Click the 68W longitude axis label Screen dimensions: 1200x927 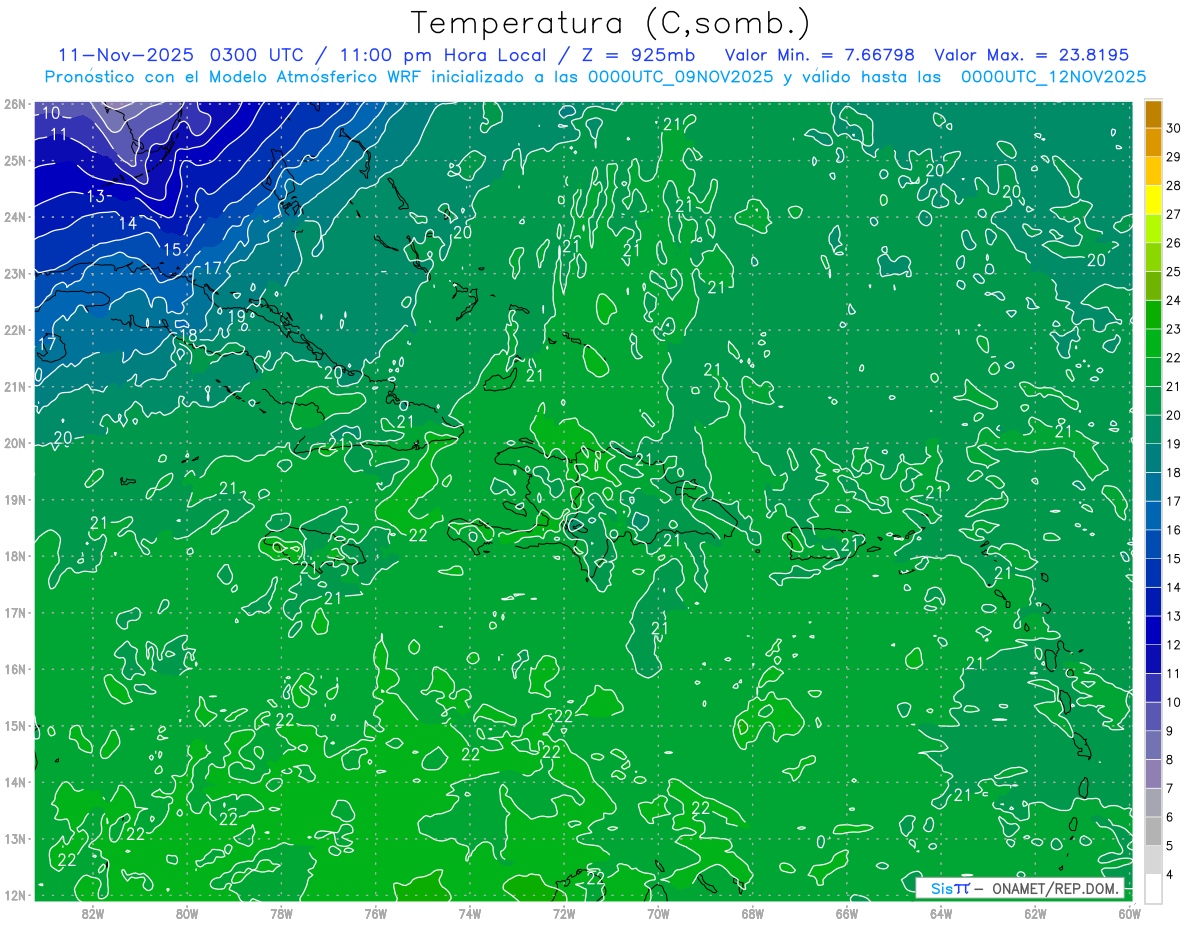(x=752, y=913)
